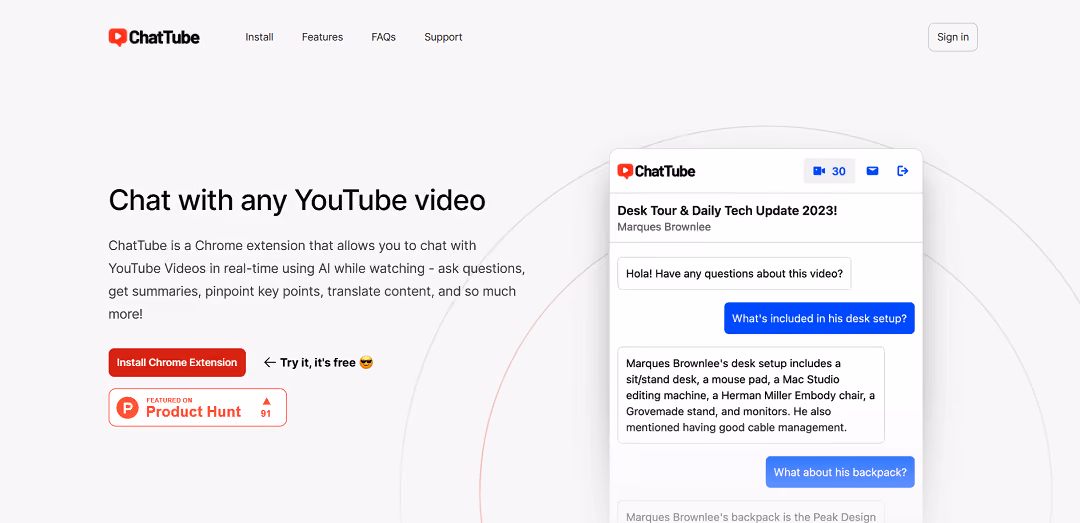Screen dimensions: 1080x523
Task: Click the blue bubble 'What about his backpack?'
Action: [x=840, y=472]
